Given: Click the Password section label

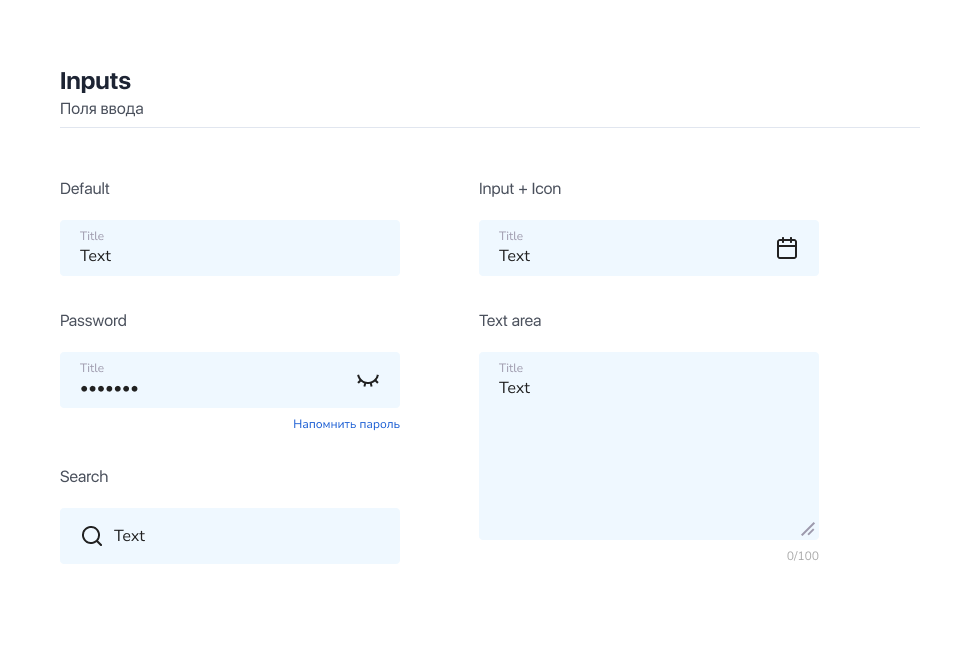Looking at the screenshot, I should [93, 321].
